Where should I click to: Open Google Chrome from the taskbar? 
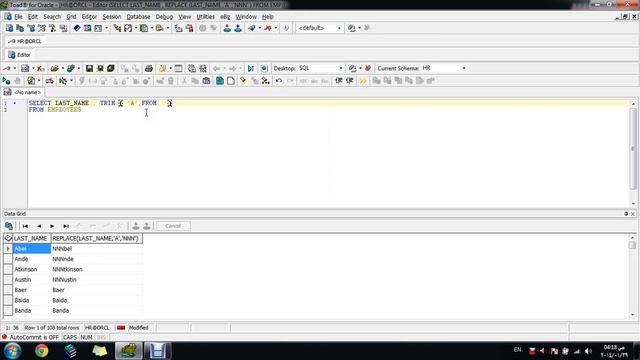42,351
